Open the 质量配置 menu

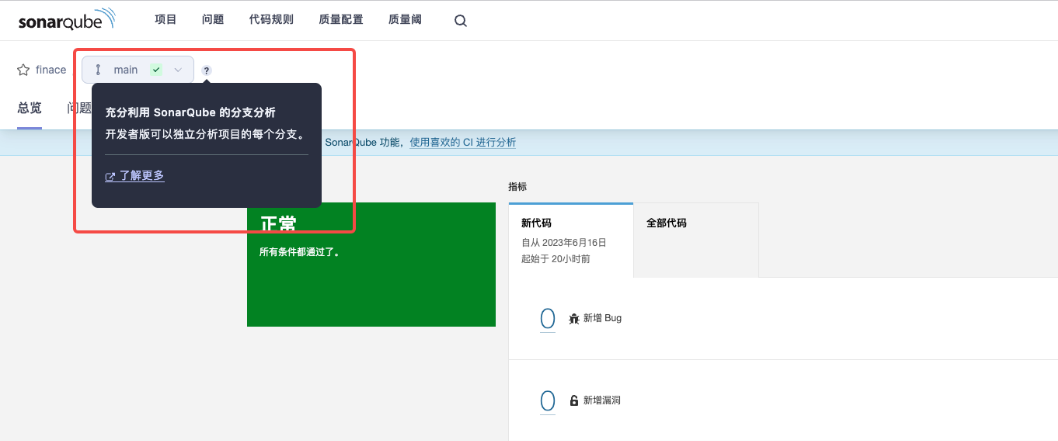click(x=341, y=20)
